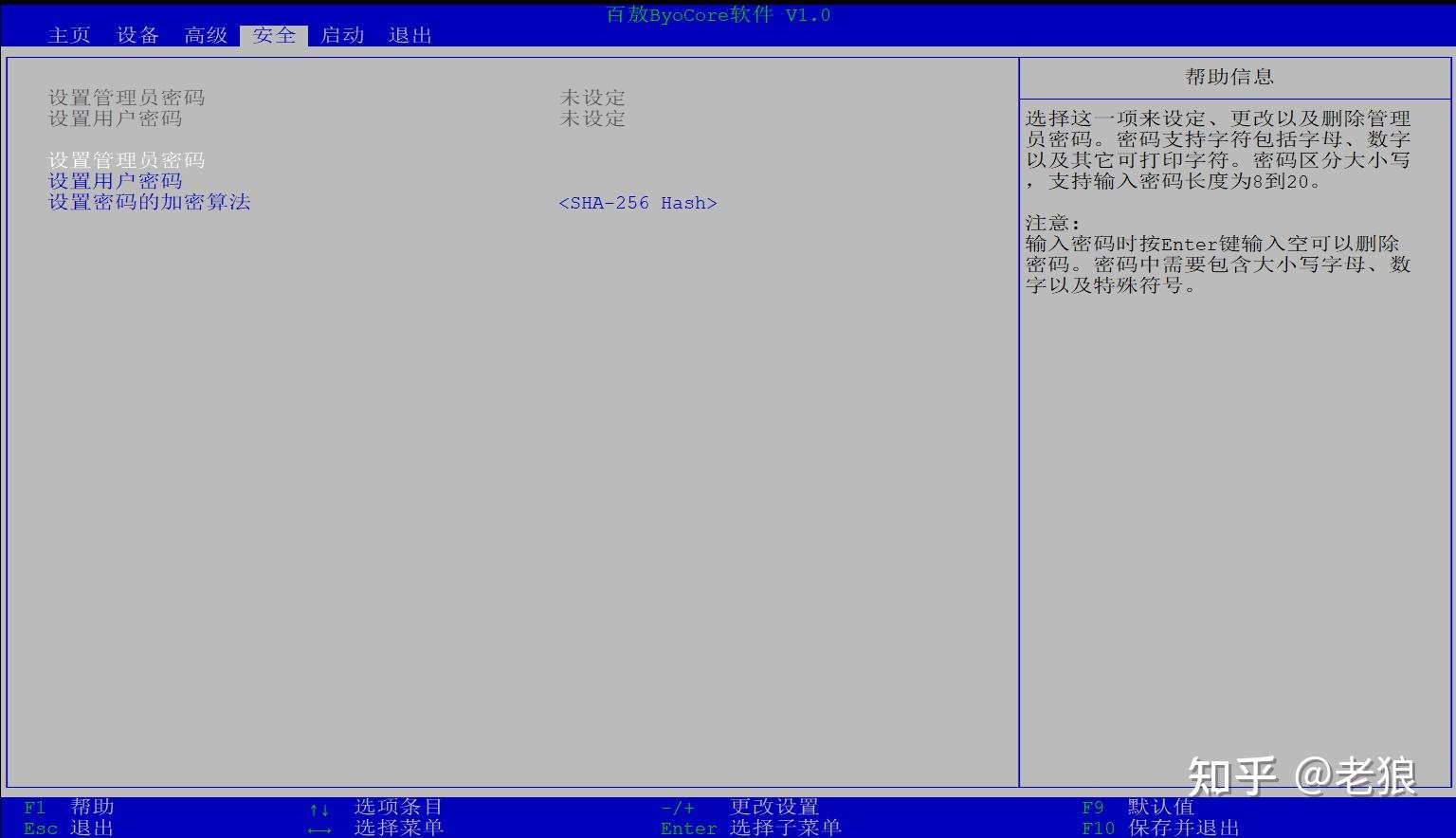打开退出菜单

(409, 35)
